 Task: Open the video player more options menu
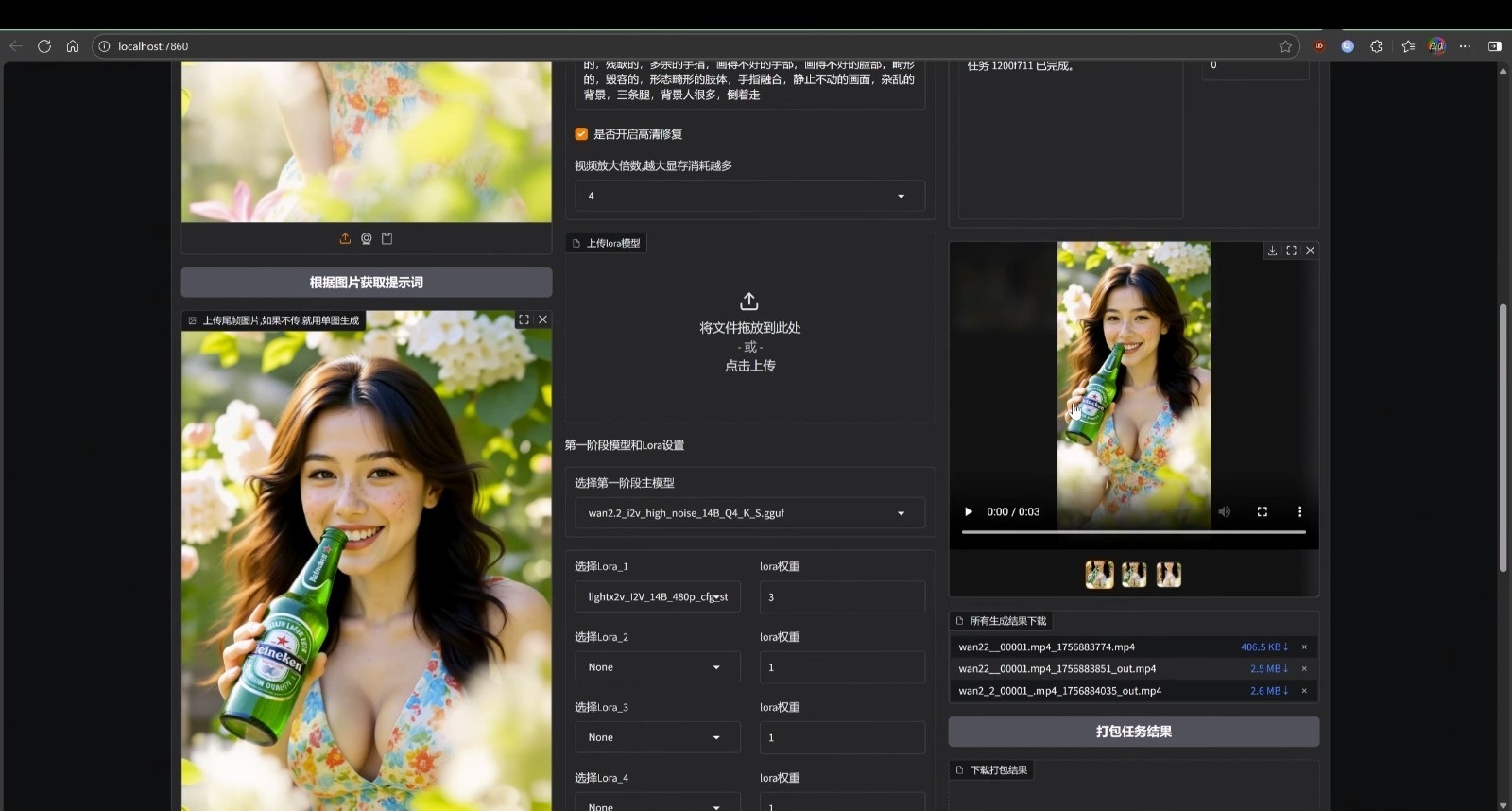click(1299, 511)
